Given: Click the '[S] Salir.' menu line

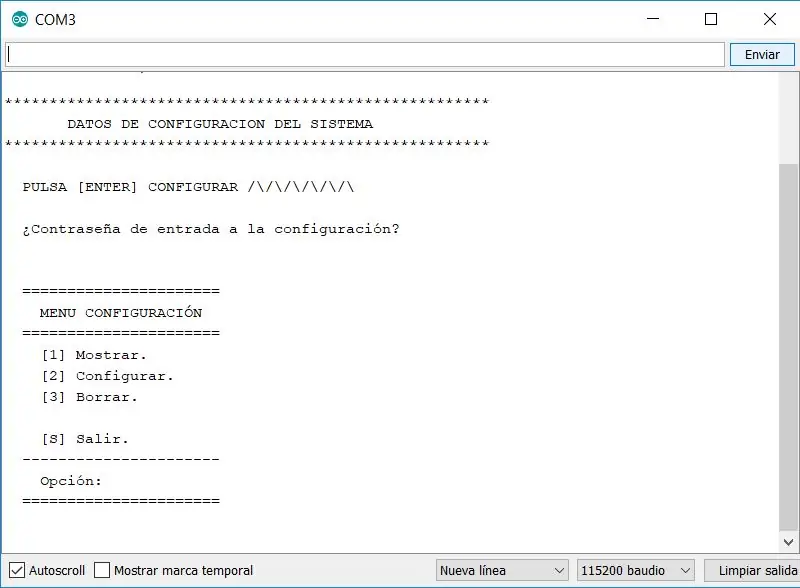Looking at the screenshot, I should click(x=85, y=438).
